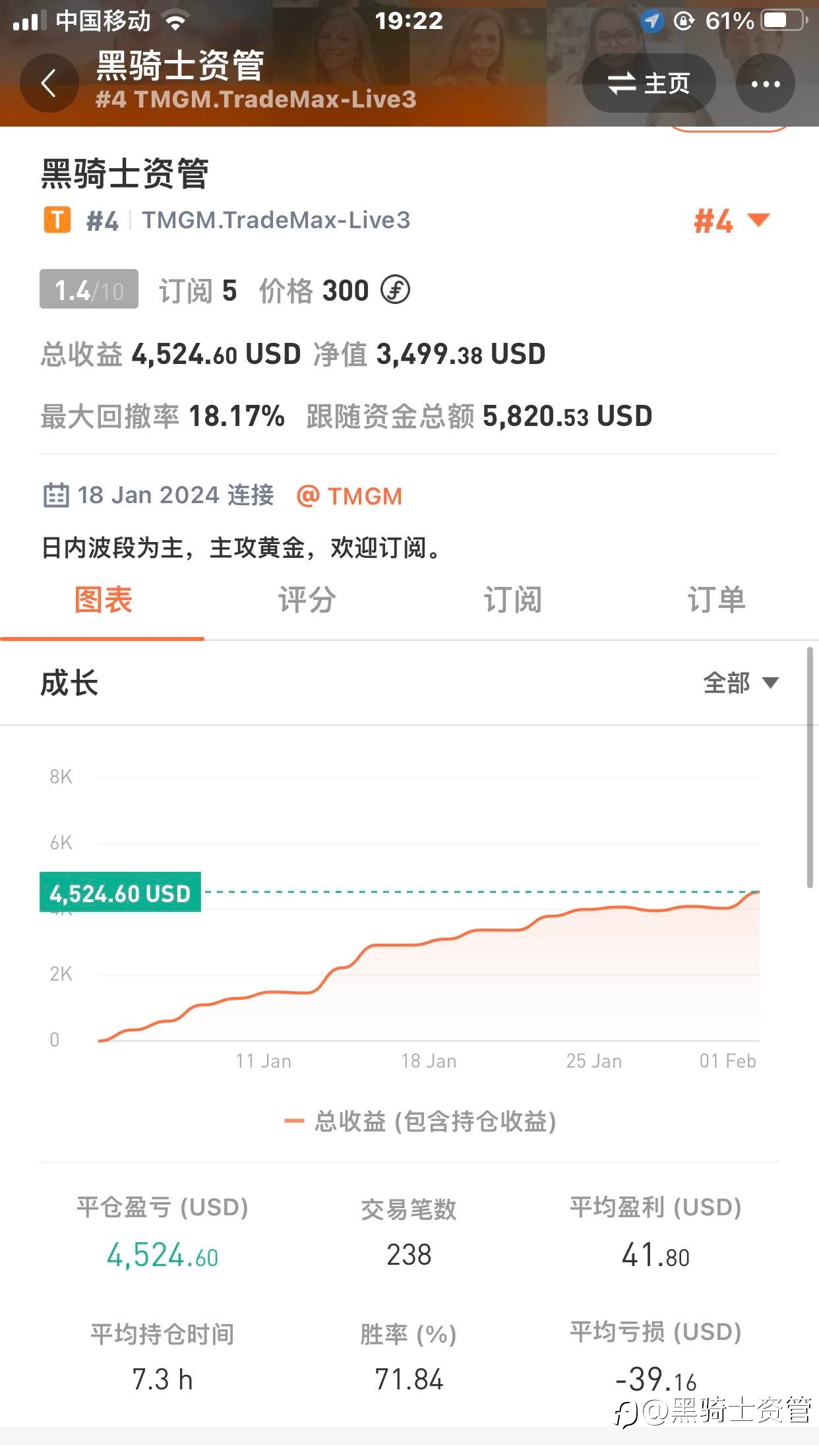The image size is (819, 1456).
Task: Tap the back arrow button
Action: [x=49, y=83]
